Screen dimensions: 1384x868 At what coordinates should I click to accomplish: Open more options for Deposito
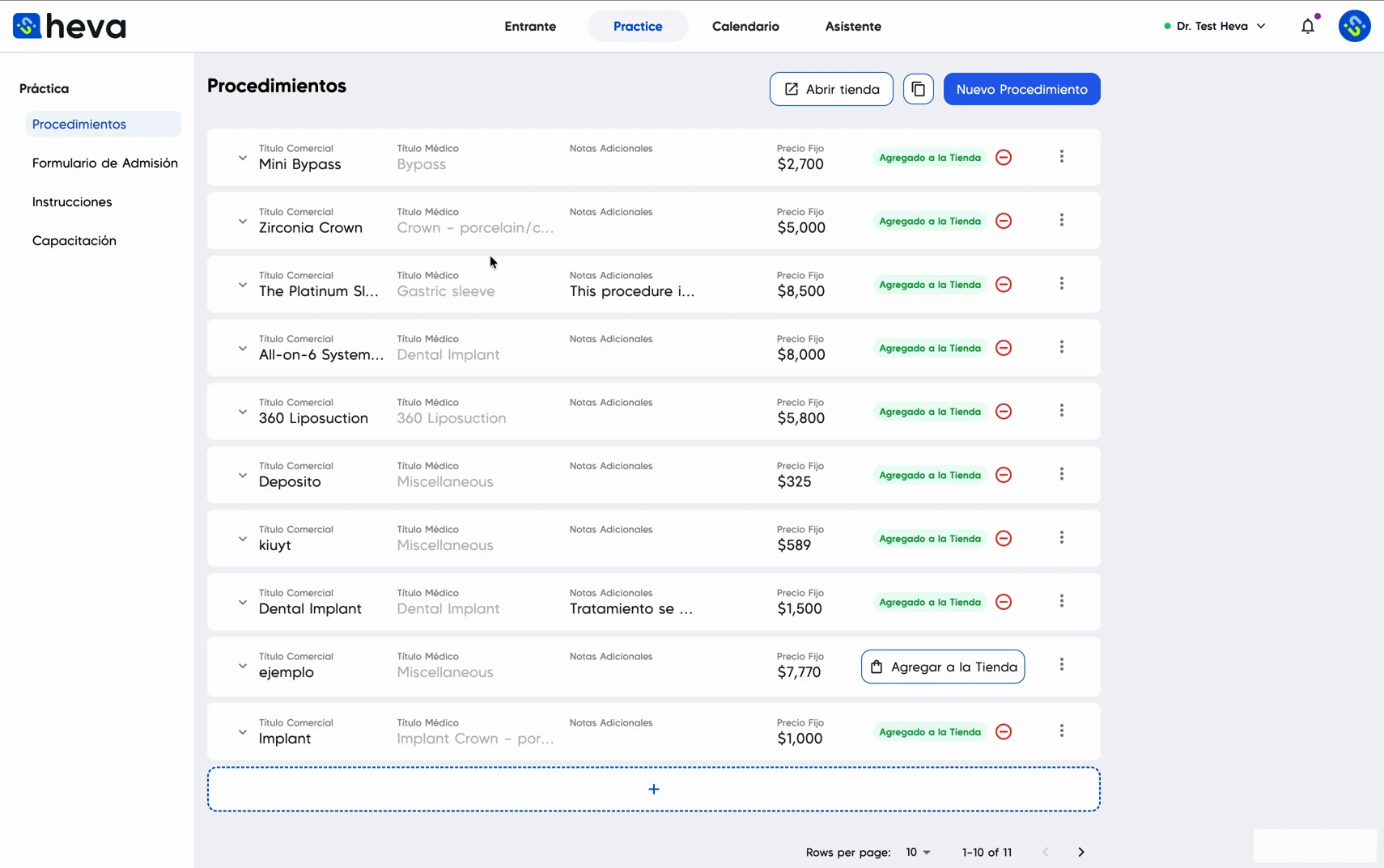click(1062, 474)
